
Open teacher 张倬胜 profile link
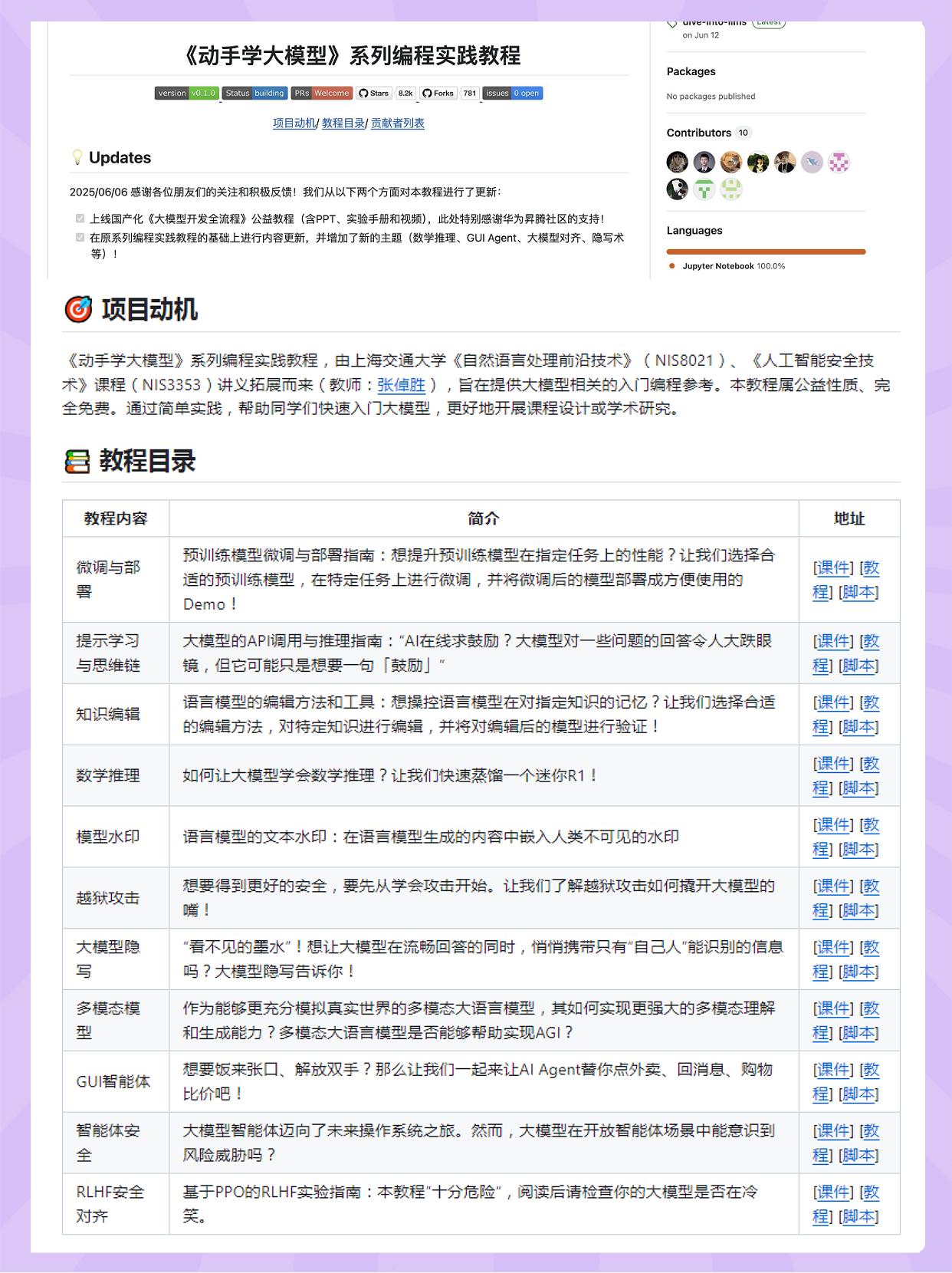pyautogui.click(x=401, y=385)
